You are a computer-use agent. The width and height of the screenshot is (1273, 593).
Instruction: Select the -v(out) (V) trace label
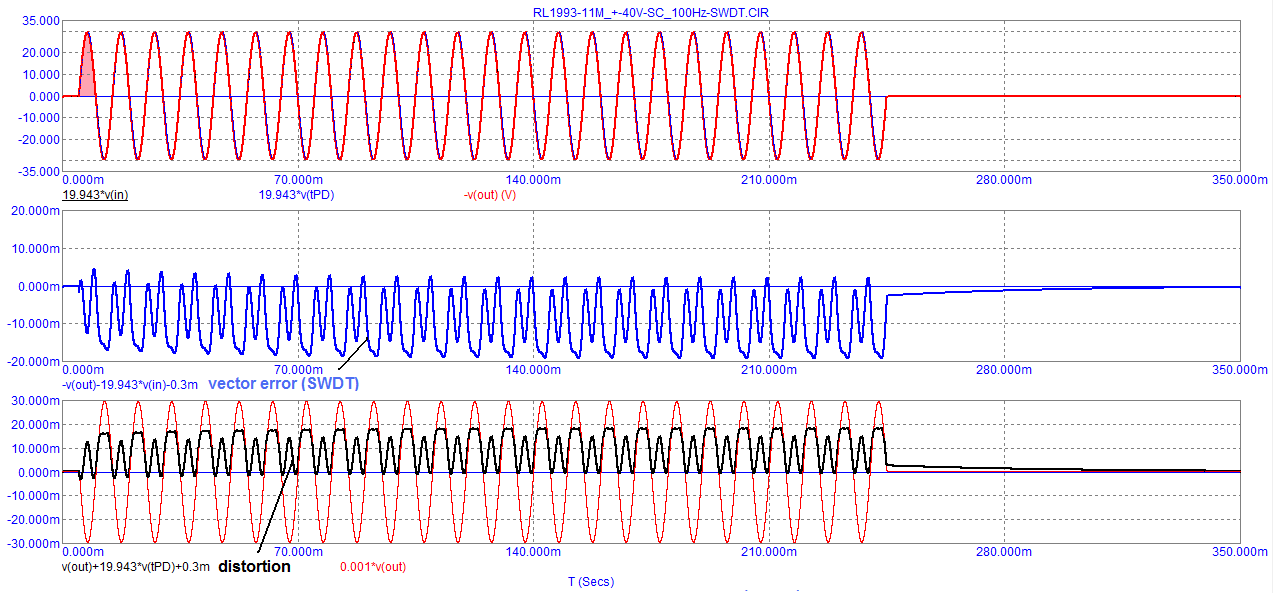(489, 194)
